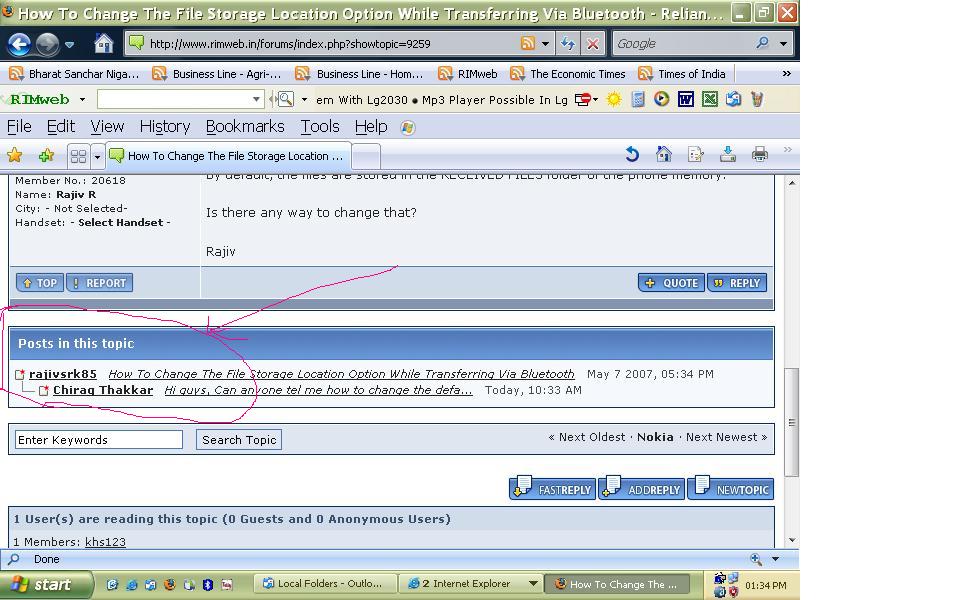Screen dimensions: 962x600
Task: Click the yellow sun icon on RIMweb toolbar
Action: click(614, 99)
